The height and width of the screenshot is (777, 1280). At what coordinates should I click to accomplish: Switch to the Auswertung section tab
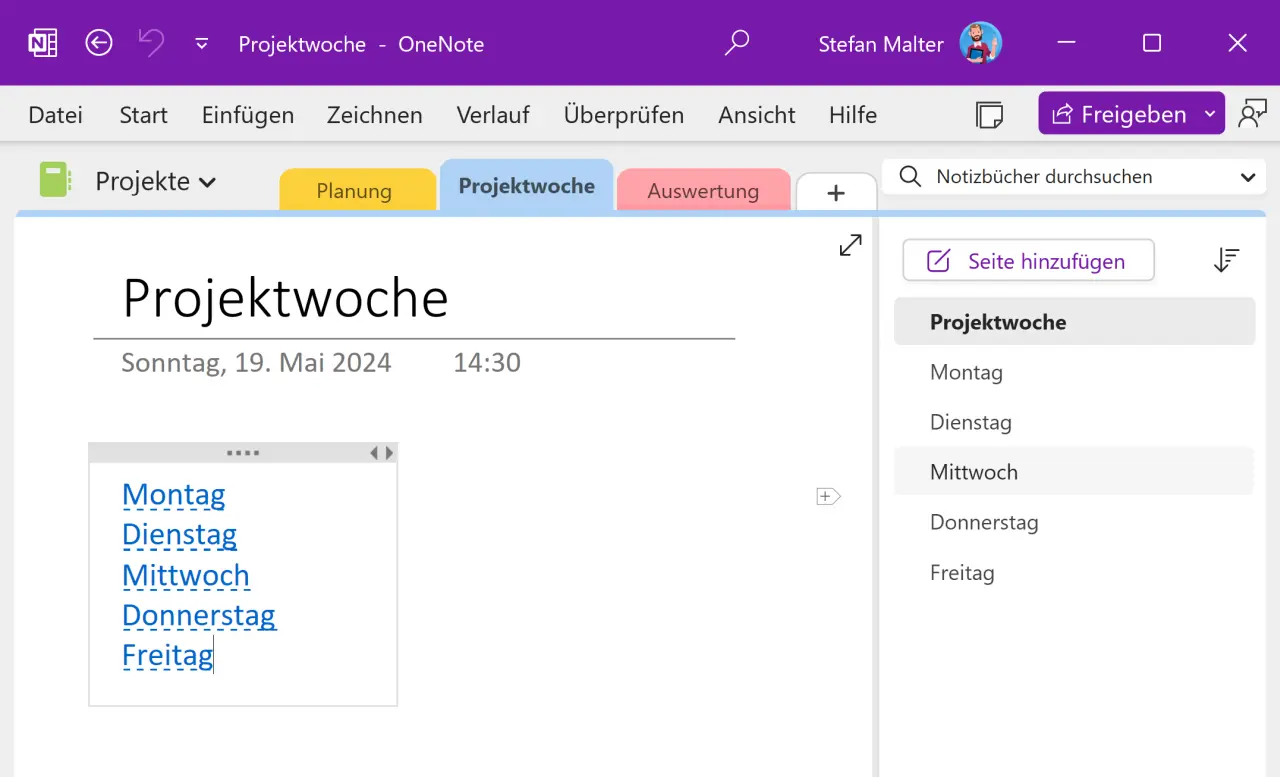pos(704,190)
